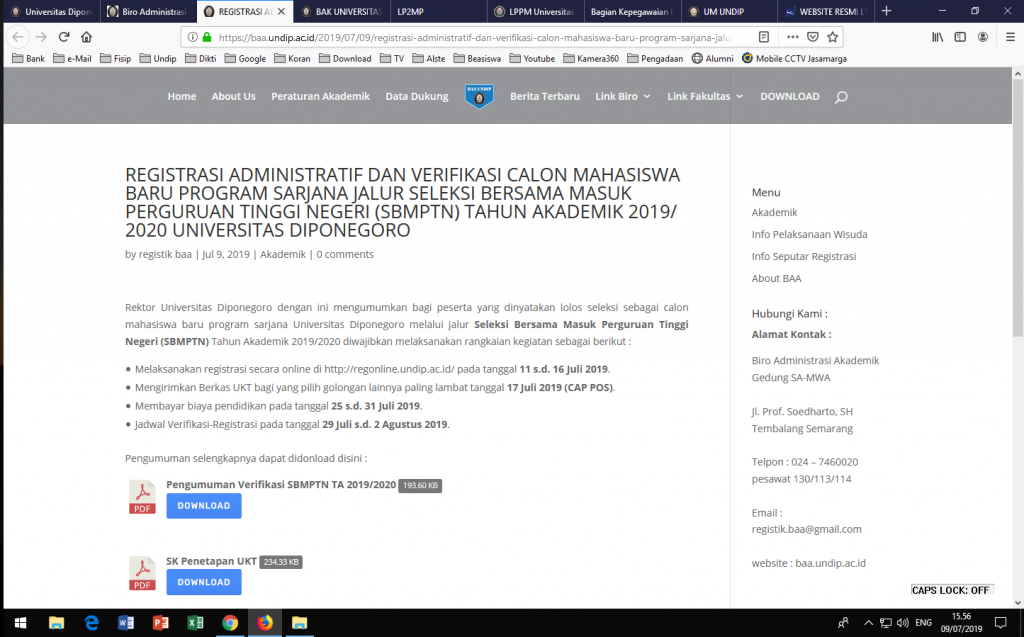Expand the Link Fakultas dropdown menu

click(x=705, y=97)
